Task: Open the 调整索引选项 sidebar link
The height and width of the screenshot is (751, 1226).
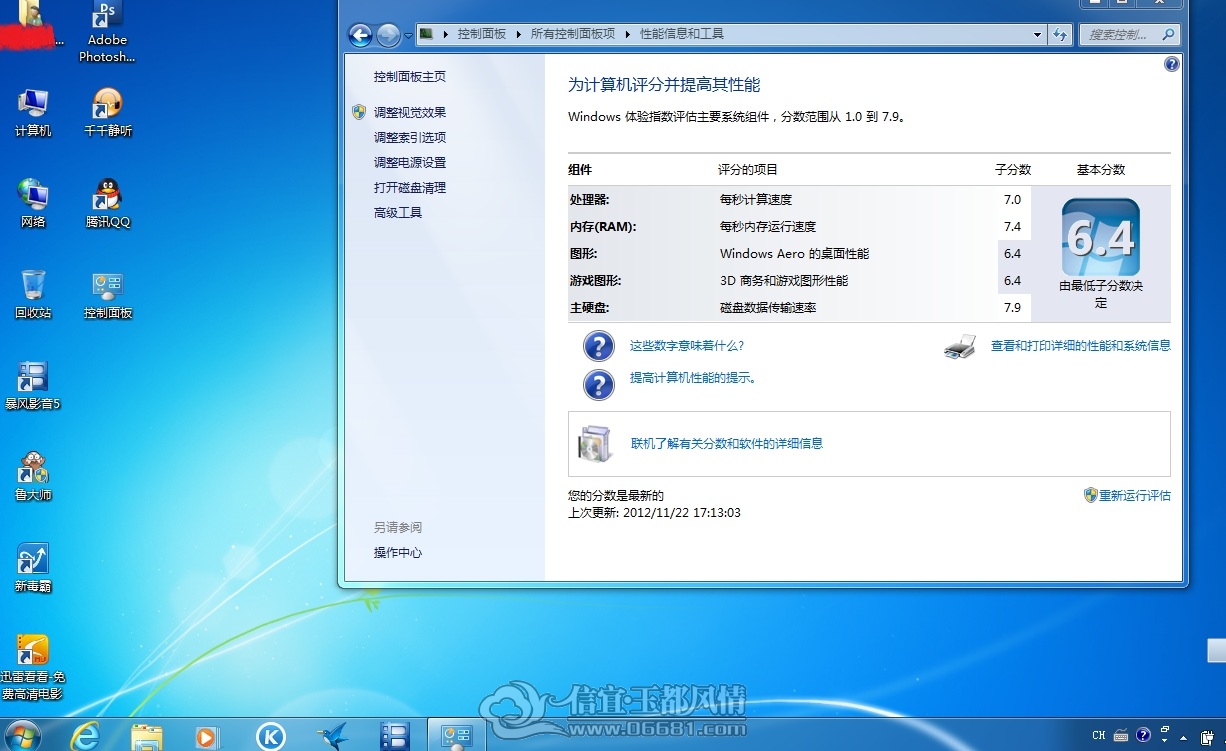Action: [x=410, y=138]
